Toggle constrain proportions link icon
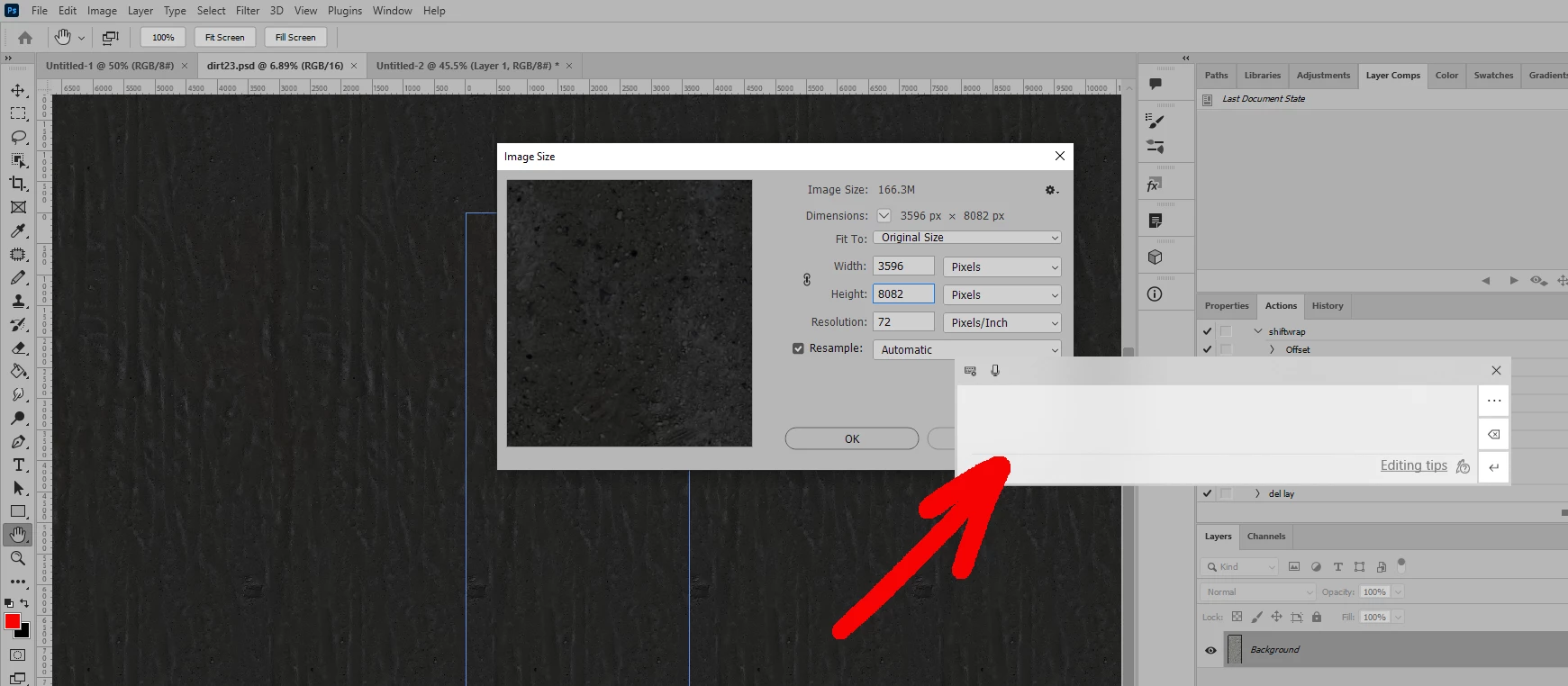This screenshot has width=1568, height=686. [807, 280]
